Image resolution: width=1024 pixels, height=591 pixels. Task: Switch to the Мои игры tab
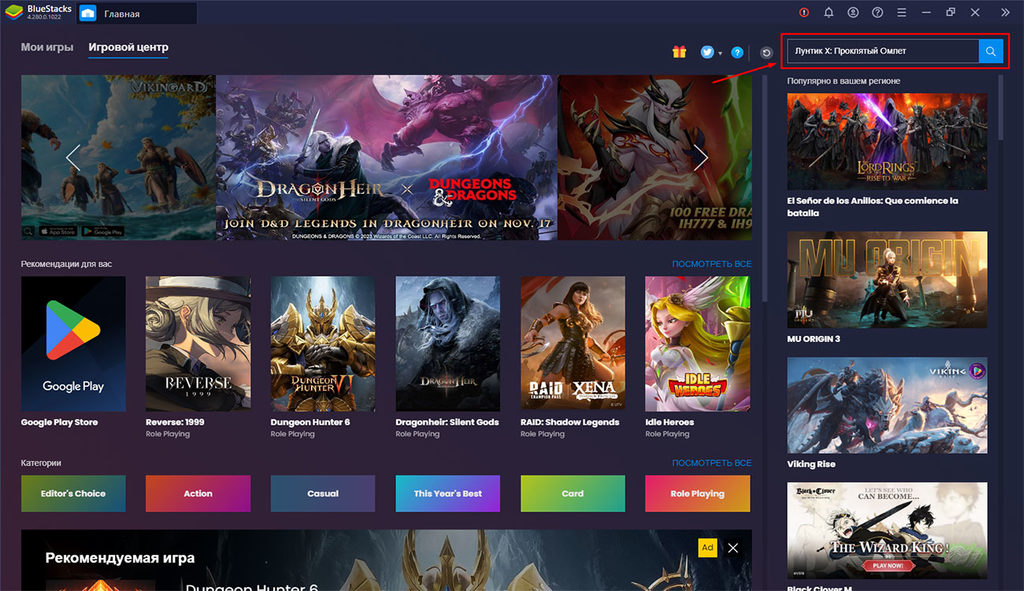coord(47,47)
